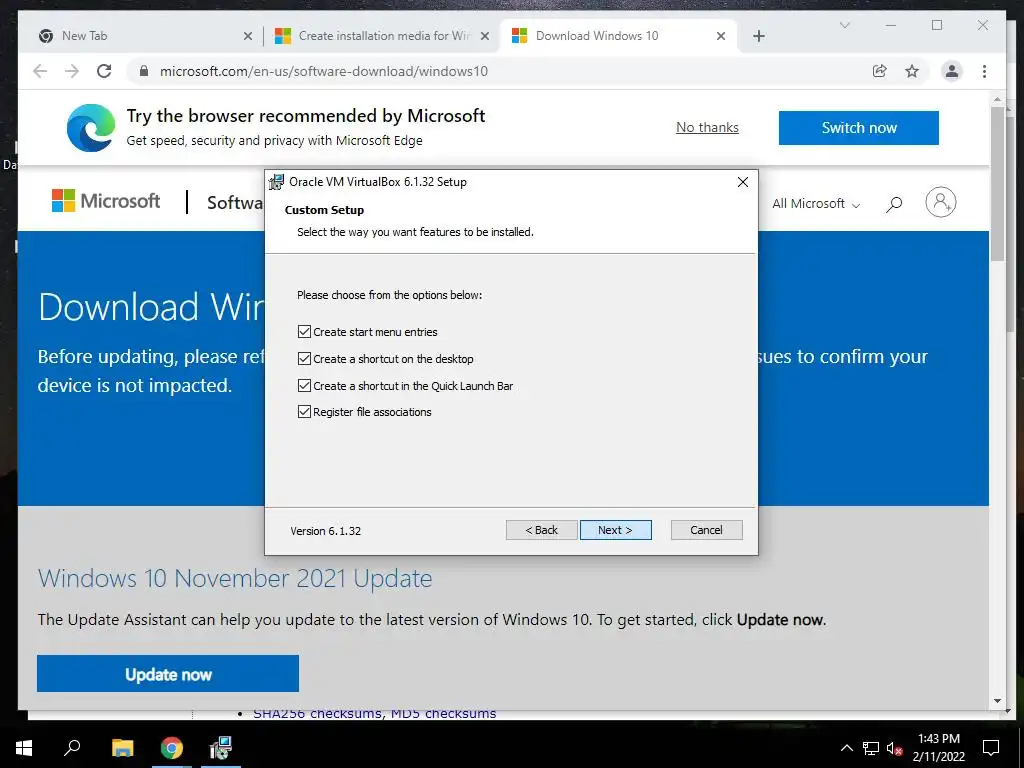Open File Explorer from taskbar
The height and width of the screenshot is (768, 1024).
(x=122, y=748)
